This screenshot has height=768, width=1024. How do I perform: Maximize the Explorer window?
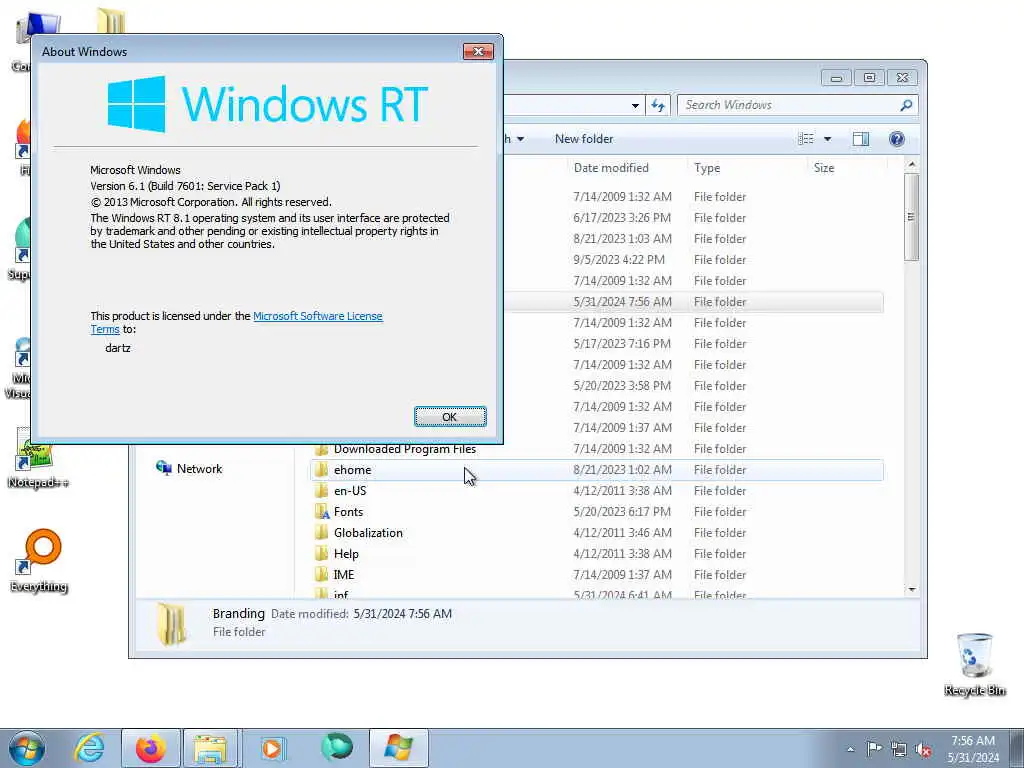pos(869,78)
